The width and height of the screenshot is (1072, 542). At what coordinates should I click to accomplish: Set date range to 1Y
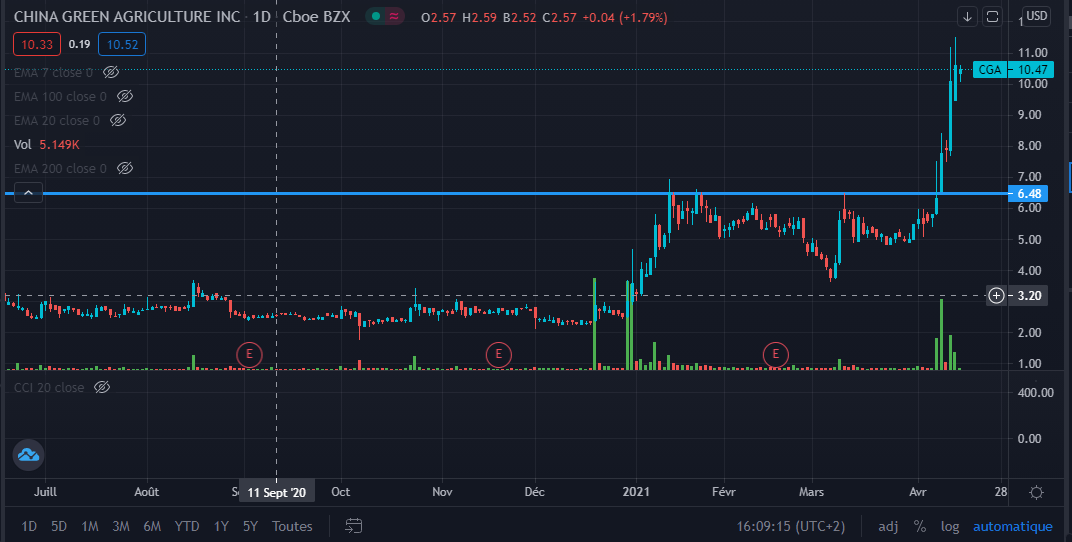click(x=221, y=526)
